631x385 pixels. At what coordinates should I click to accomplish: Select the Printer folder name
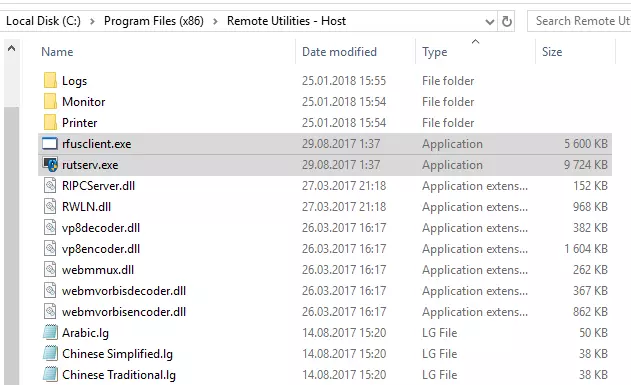tap(79, 123)
